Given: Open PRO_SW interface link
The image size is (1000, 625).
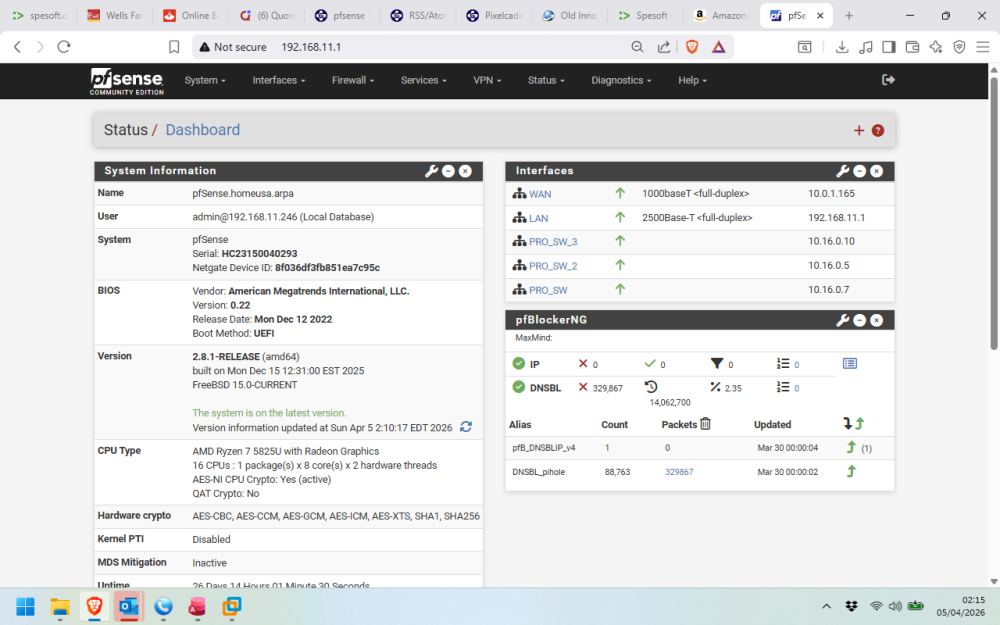Looking at the screenshot, I should [x=548, y=290].
